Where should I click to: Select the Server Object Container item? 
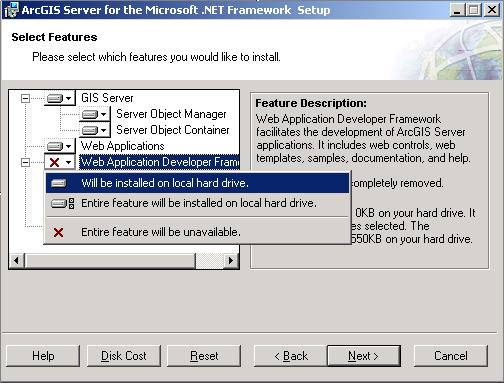tap(173, 130)
